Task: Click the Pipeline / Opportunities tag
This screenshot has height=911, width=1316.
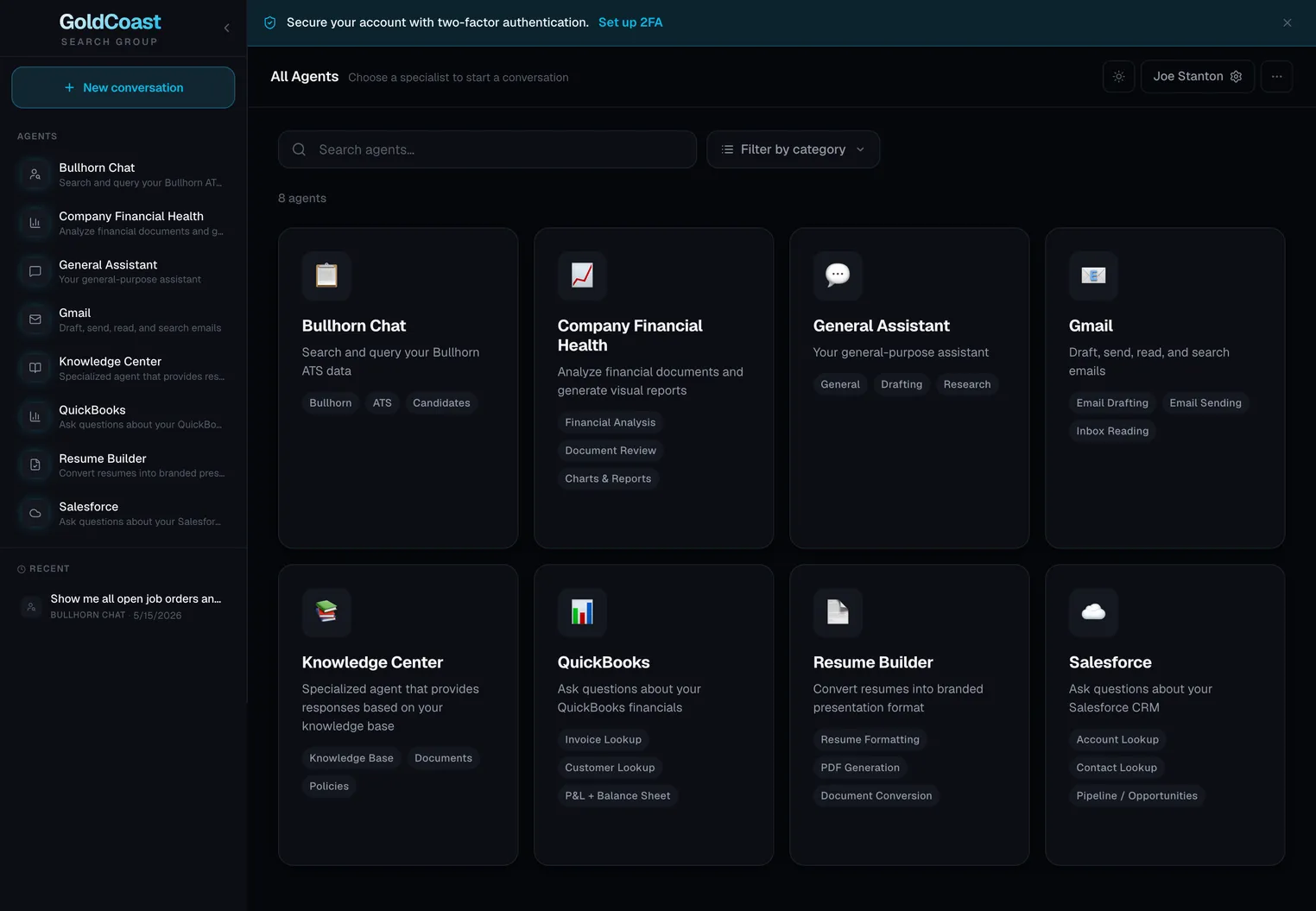Action: 1136,796
